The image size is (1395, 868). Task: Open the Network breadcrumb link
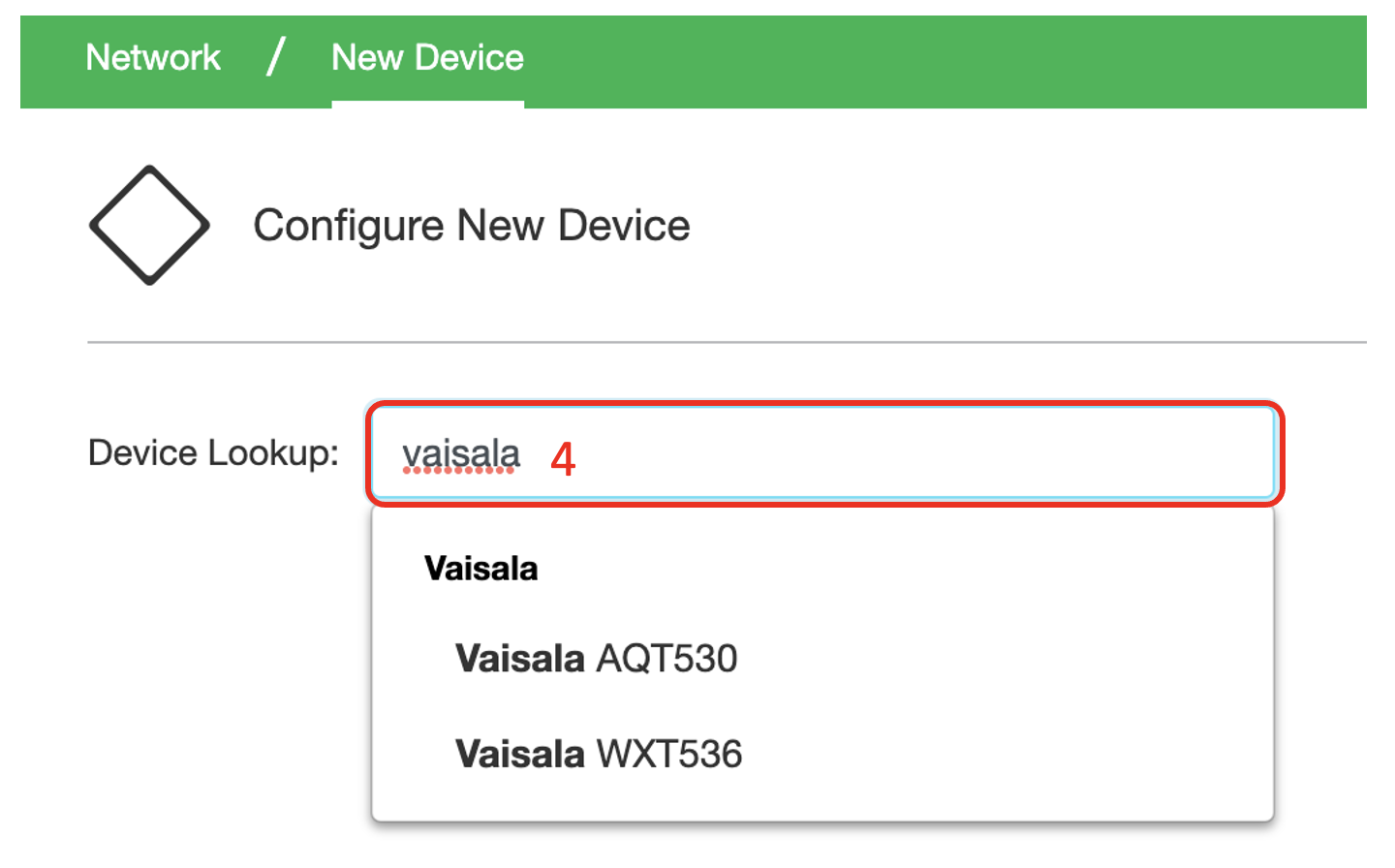153,58
